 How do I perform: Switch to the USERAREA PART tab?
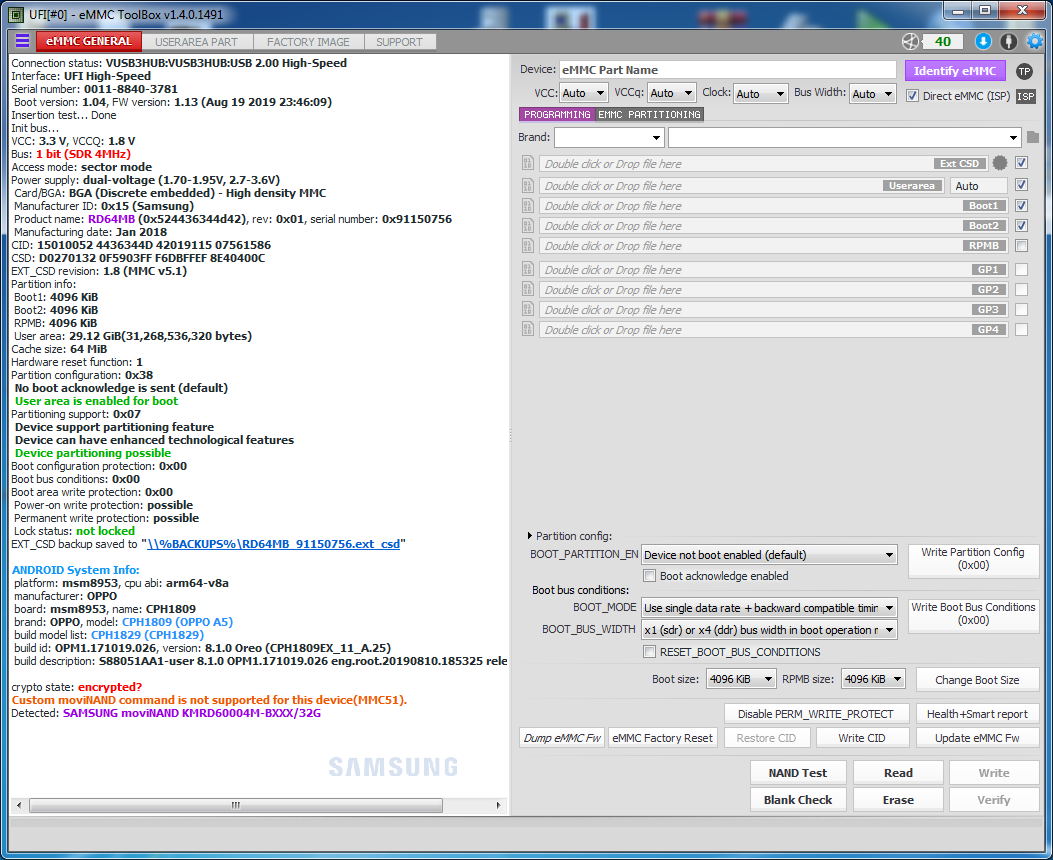tap(196, 42)
